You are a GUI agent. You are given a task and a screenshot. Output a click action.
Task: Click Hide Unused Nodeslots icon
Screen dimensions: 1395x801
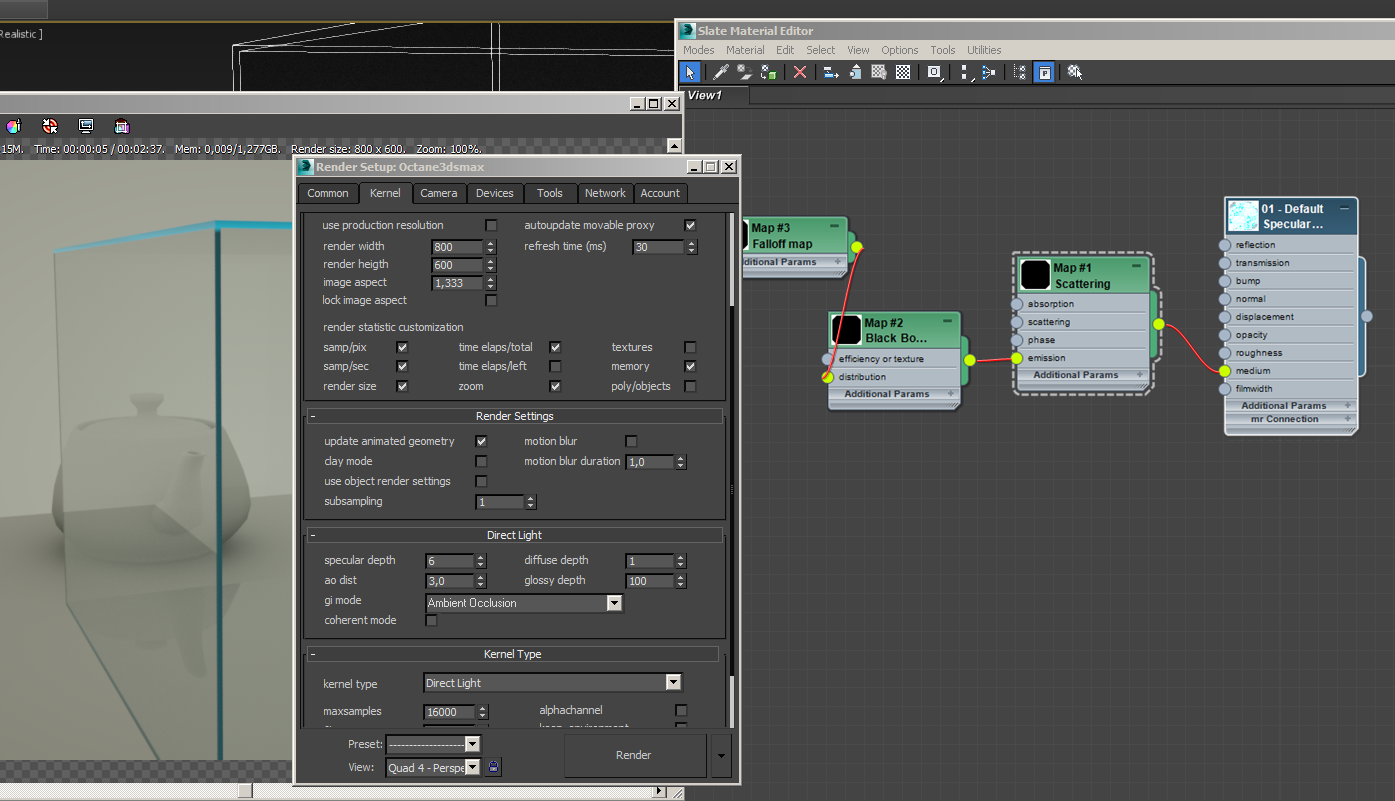[x=856, y=72]
